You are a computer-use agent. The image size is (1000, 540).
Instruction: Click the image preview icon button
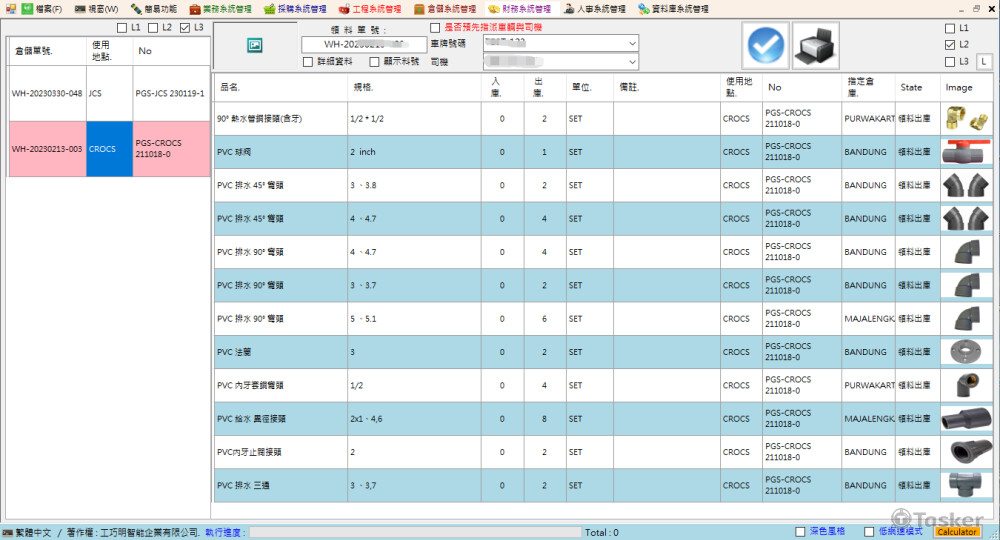tap(254, 45)
